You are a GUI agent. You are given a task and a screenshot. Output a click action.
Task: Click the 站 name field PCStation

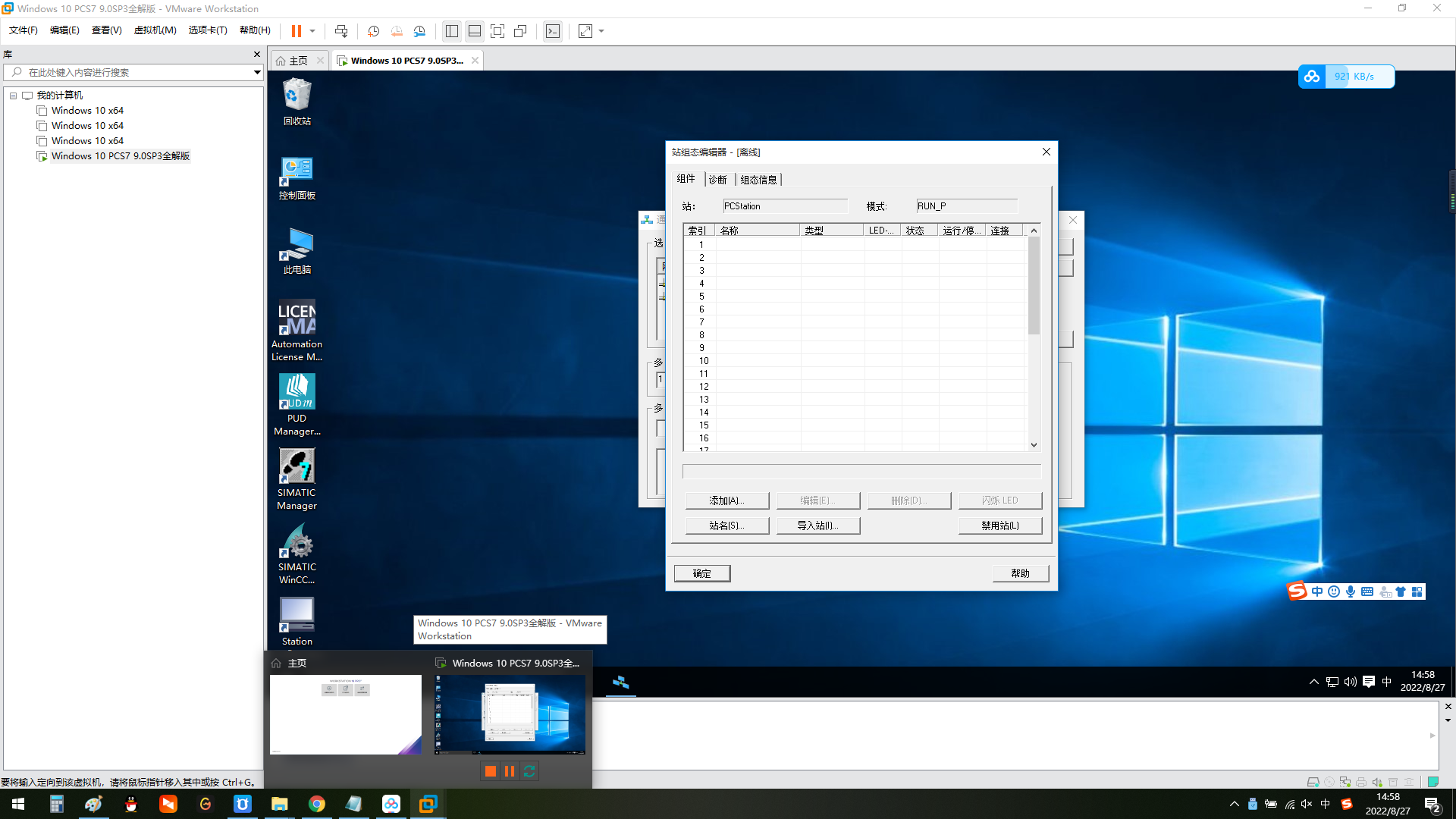tap(785, 206)
